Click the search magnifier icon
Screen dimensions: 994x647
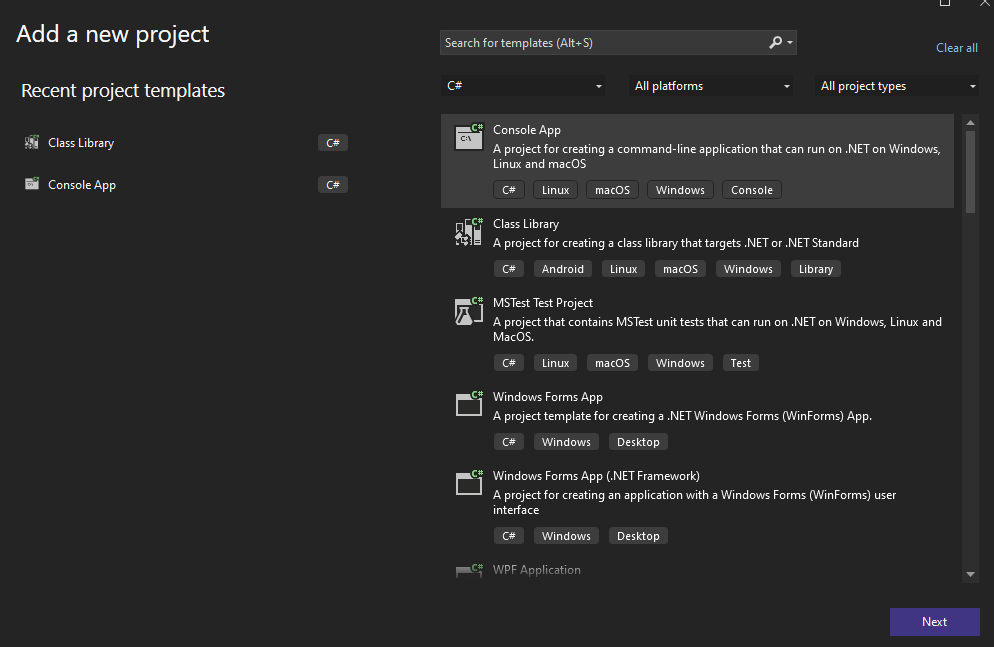[775, 43]
